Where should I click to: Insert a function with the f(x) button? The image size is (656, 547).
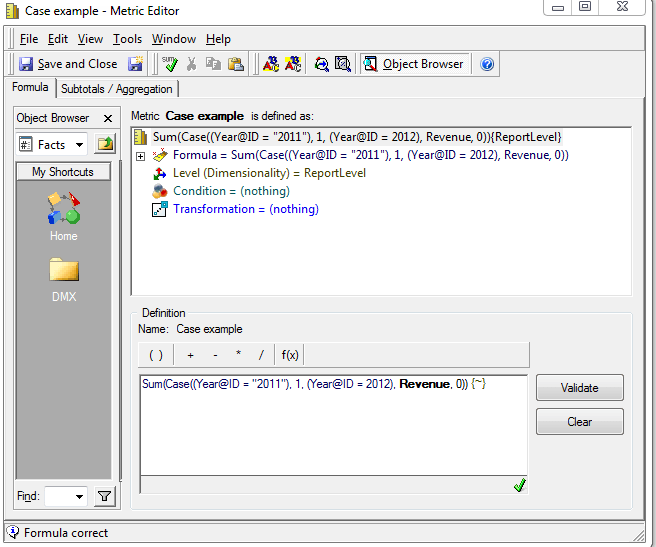click(290, 355)
